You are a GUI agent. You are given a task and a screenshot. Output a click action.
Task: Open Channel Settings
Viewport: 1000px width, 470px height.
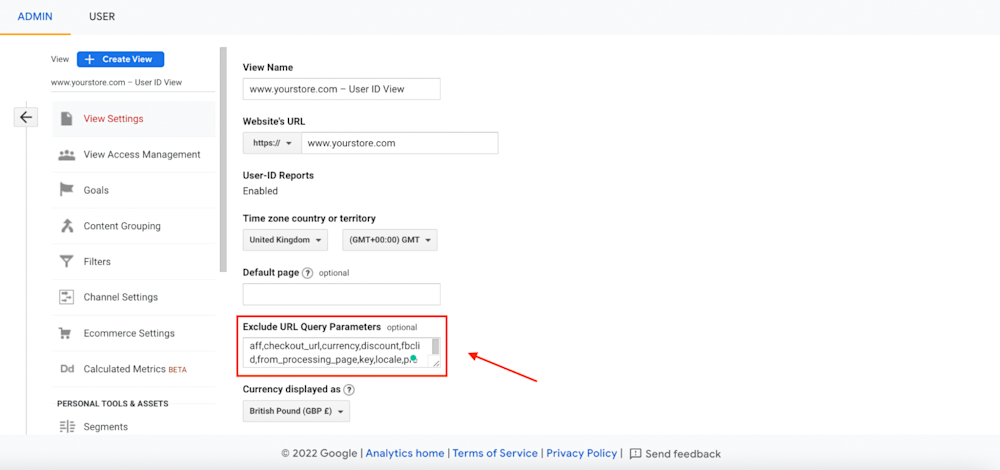[x=133, y=297]
